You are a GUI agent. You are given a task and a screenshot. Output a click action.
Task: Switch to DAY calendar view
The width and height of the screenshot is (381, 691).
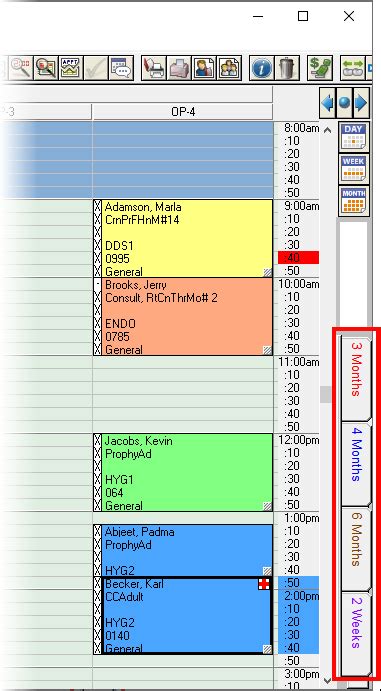click(x=354, y=137)
